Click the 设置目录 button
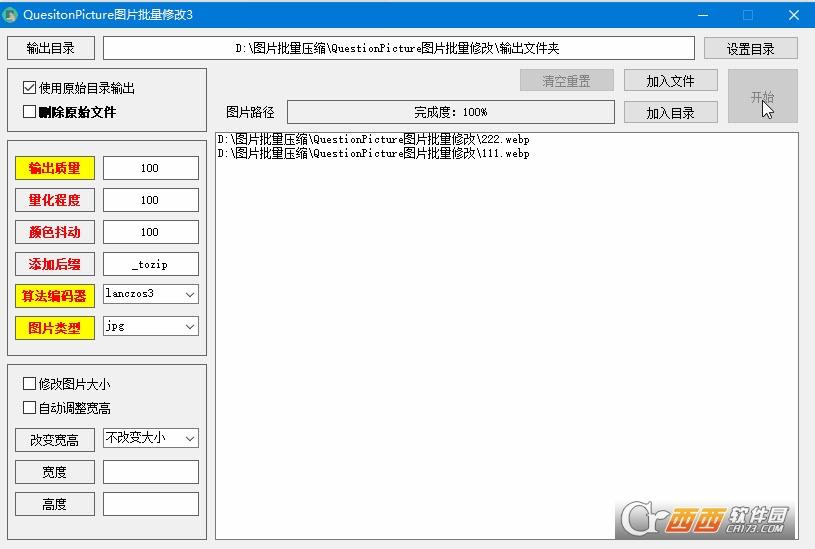Viewport: 815px width, 549px height. coord(751,49)
